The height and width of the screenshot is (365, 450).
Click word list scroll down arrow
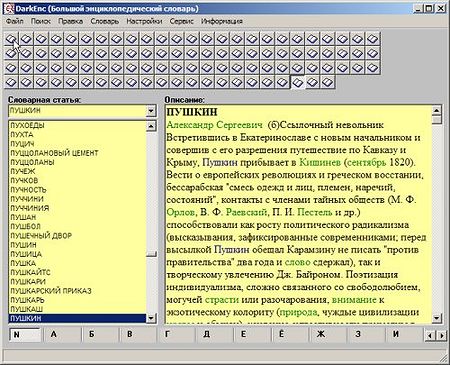pos(151,318)
